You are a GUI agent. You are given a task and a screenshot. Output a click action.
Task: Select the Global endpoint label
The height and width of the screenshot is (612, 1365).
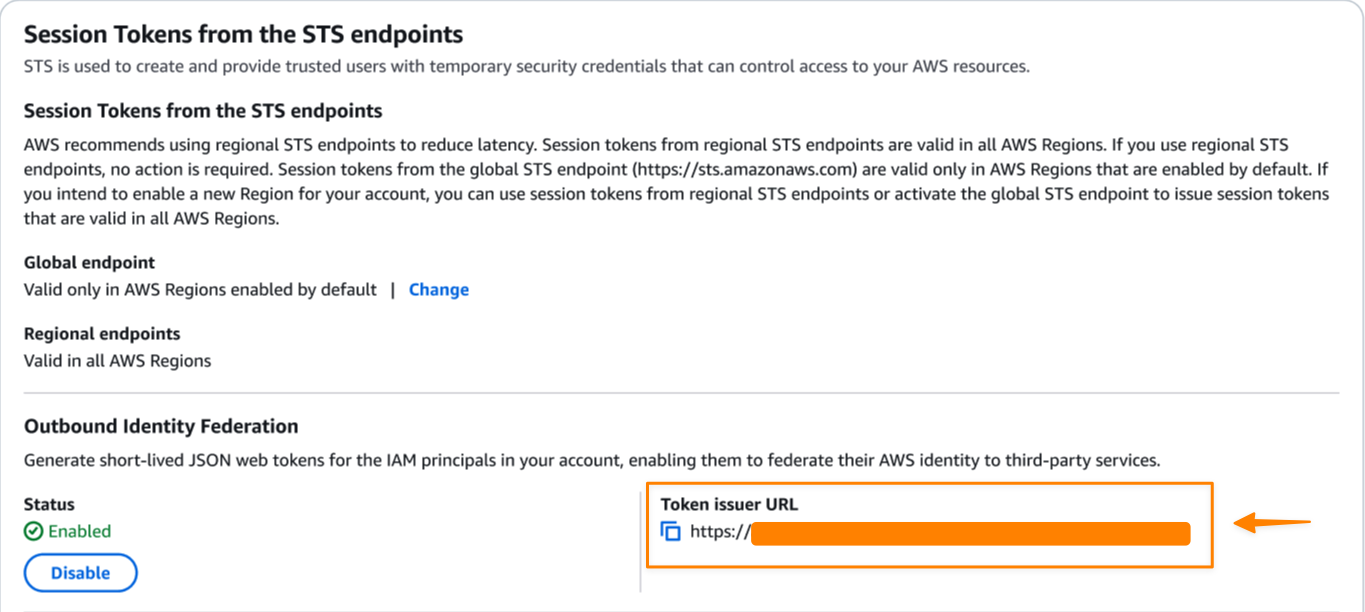[89, 263]
